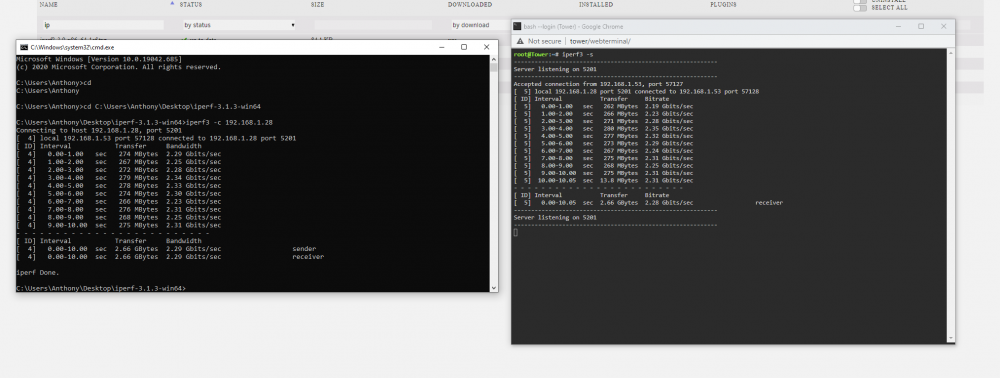Click the 'Not secure' label in address bar
This screenshot has width=1000, height=378.
click(544, 41)
